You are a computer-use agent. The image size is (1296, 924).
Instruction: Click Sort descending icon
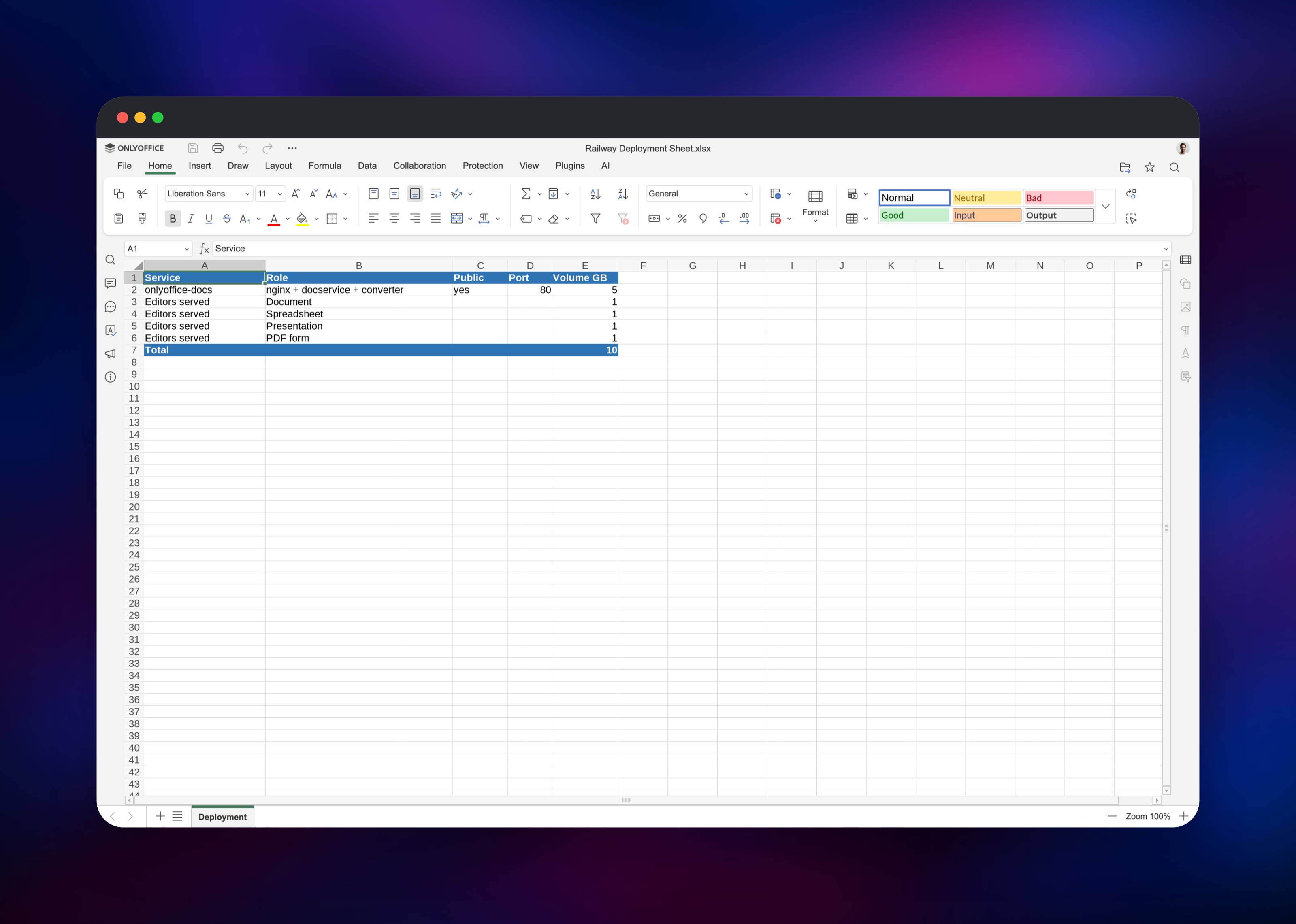(623, 194)
